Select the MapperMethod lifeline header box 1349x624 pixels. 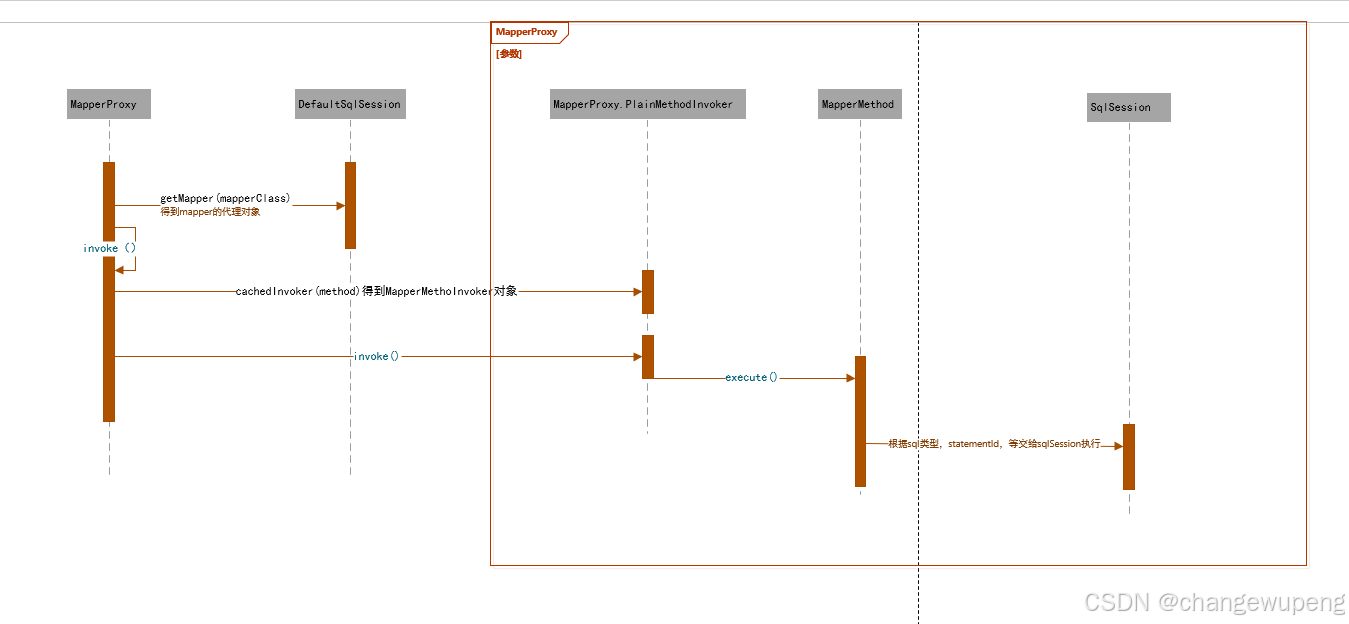860,104
